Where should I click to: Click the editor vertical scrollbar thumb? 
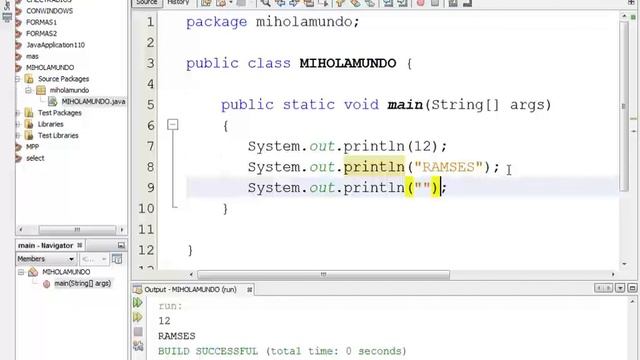623,106
